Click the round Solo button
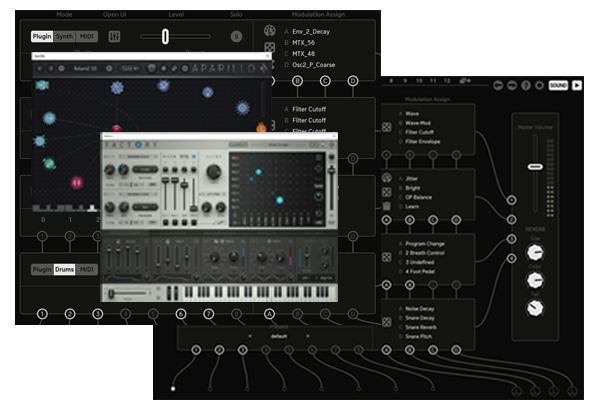 (237, 37)
